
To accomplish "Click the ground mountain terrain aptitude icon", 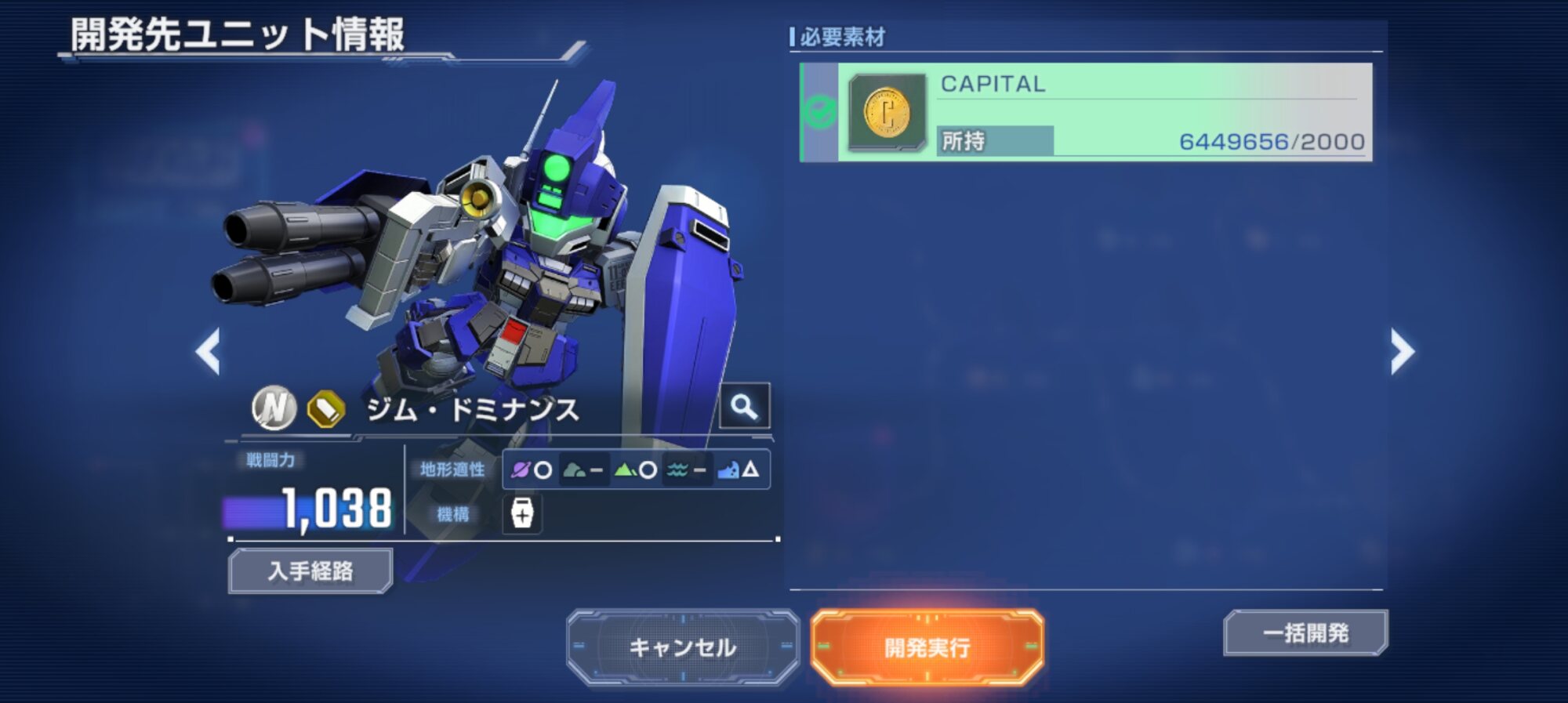I will 625,469.
